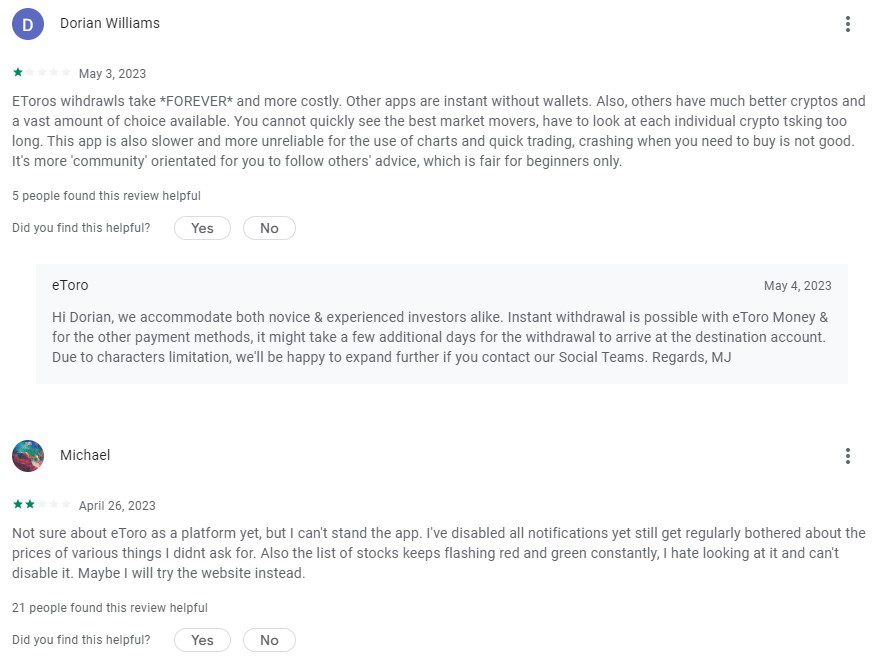This screenshot has height=668, width=872.
Task: Click Michael's colorful profile picture
Action: (28, 456)
